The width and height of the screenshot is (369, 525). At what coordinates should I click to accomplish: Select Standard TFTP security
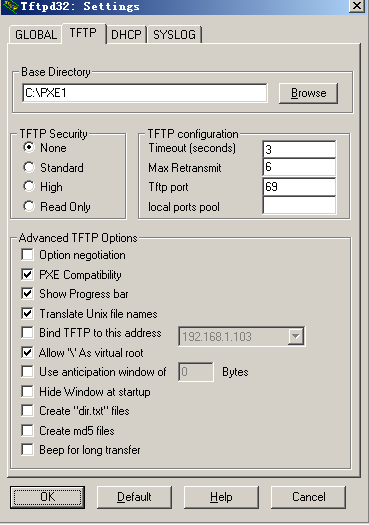click(x=29, y=167)
